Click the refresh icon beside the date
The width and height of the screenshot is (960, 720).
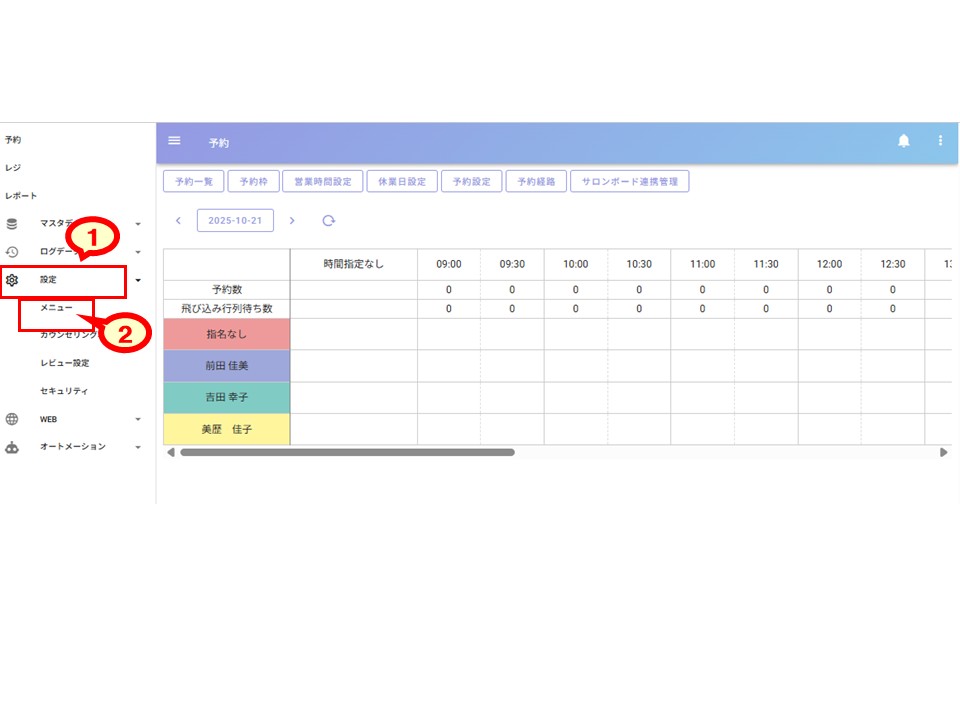click(x=328, y=221)
